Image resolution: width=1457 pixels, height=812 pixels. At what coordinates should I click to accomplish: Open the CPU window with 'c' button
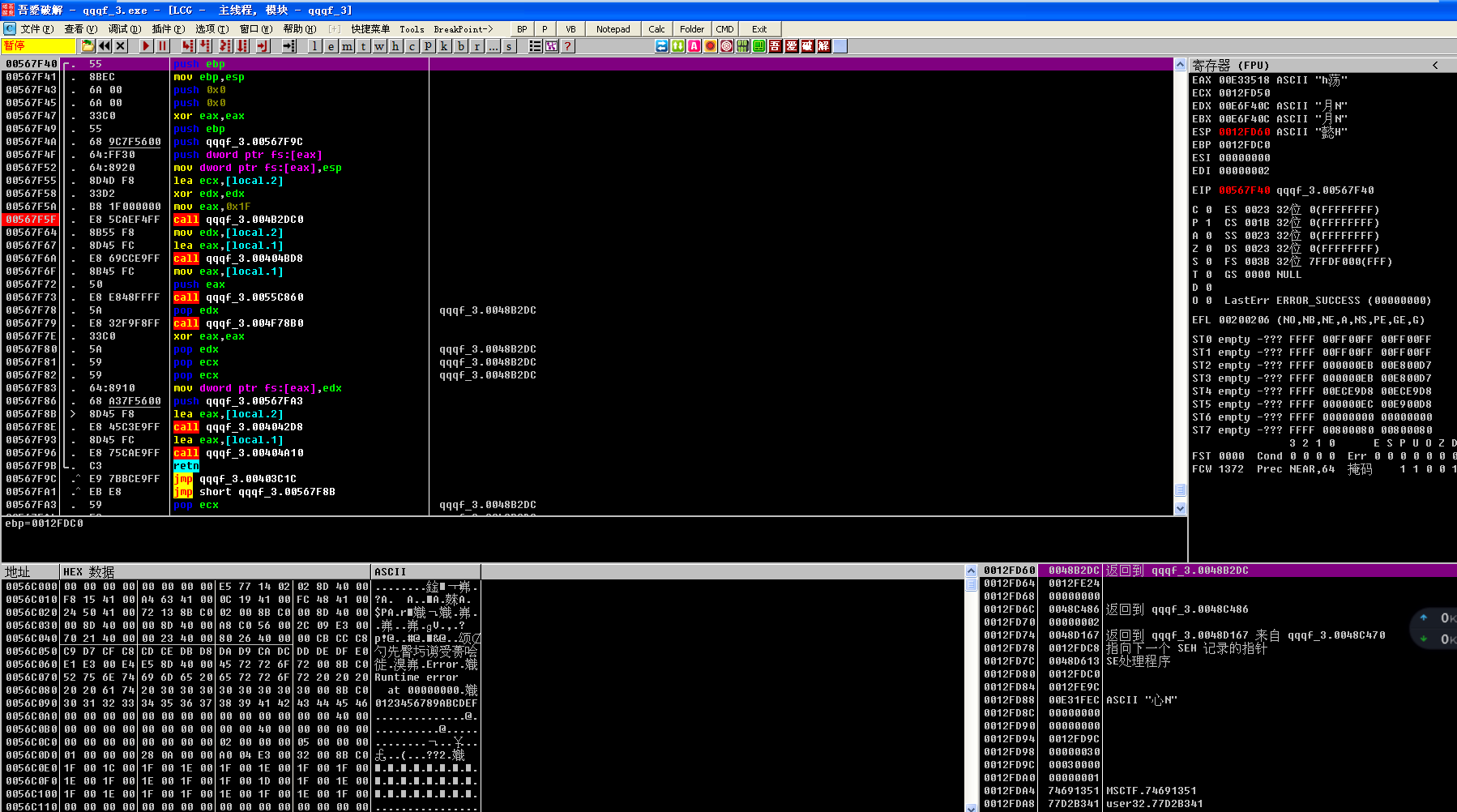pos(412,46)
